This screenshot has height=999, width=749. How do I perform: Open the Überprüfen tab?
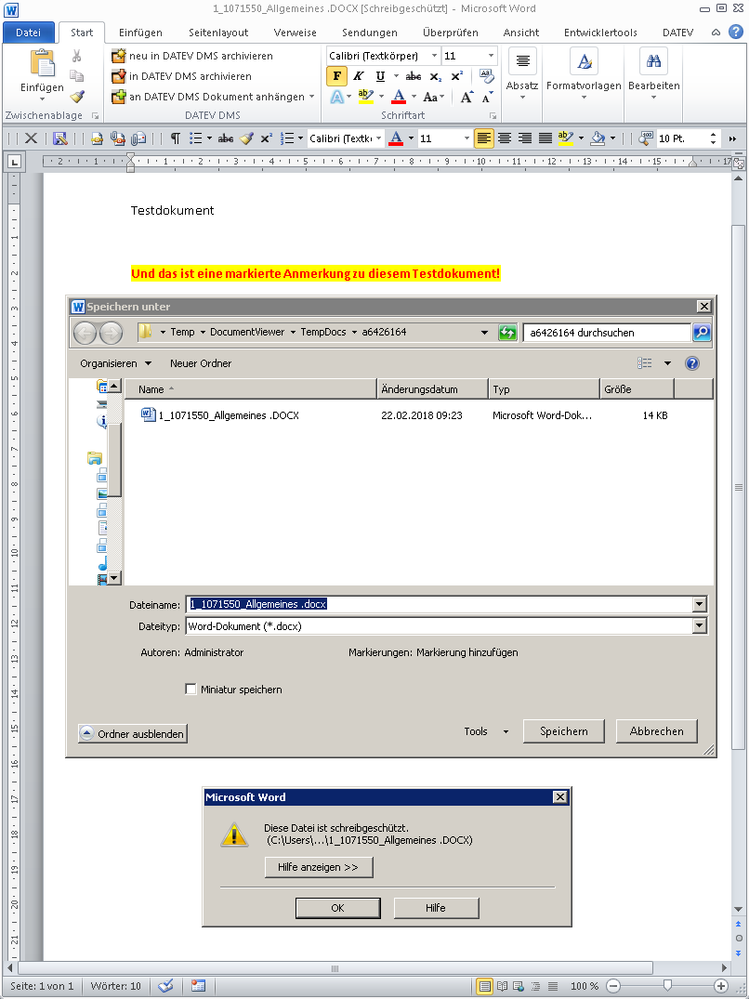pyautogui.click(x=450, y=32)
